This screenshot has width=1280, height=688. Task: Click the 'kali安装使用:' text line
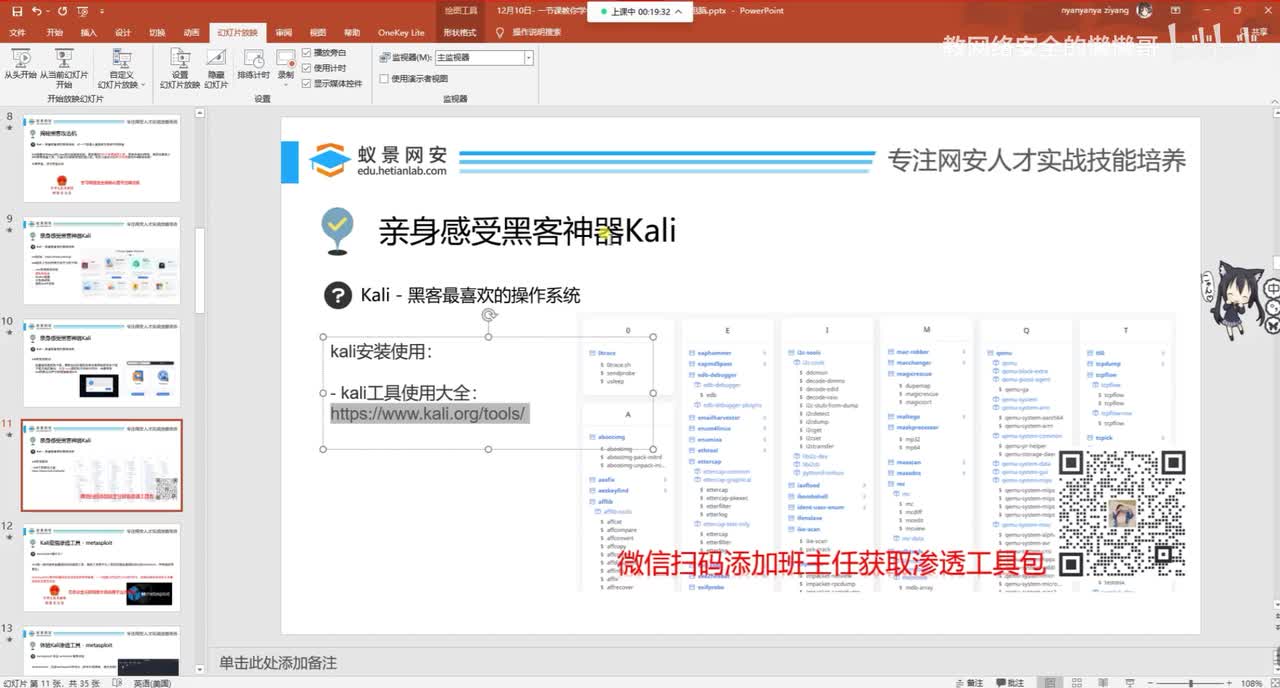[381, 352]
